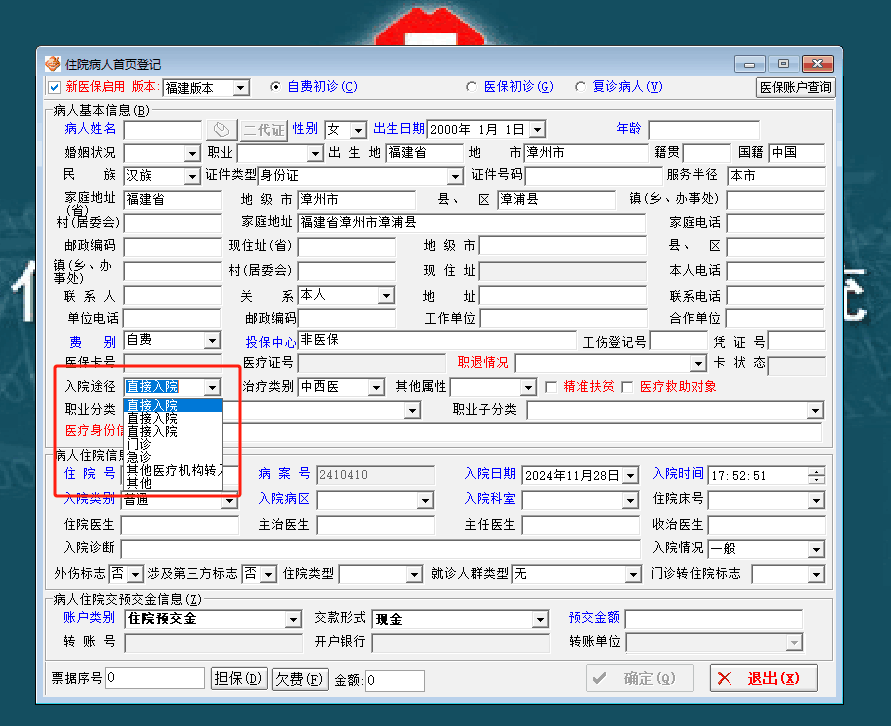Click the 医保账户查询 button
Viewport: 891px width, 726px height.
[795, 87]
